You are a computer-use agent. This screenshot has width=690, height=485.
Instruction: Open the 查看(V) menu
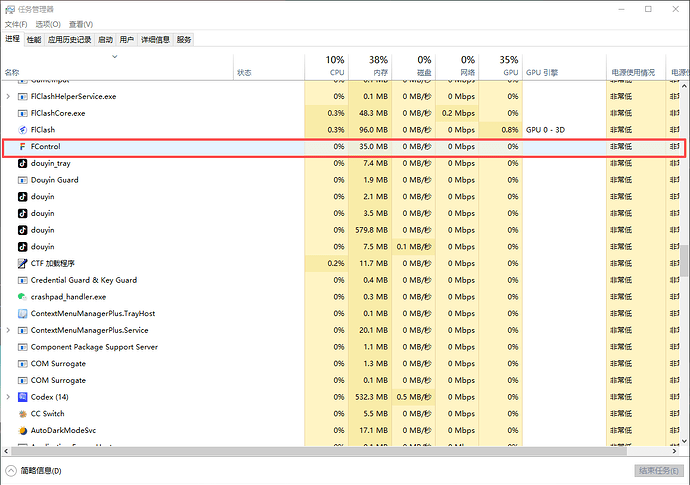(81, 24)
